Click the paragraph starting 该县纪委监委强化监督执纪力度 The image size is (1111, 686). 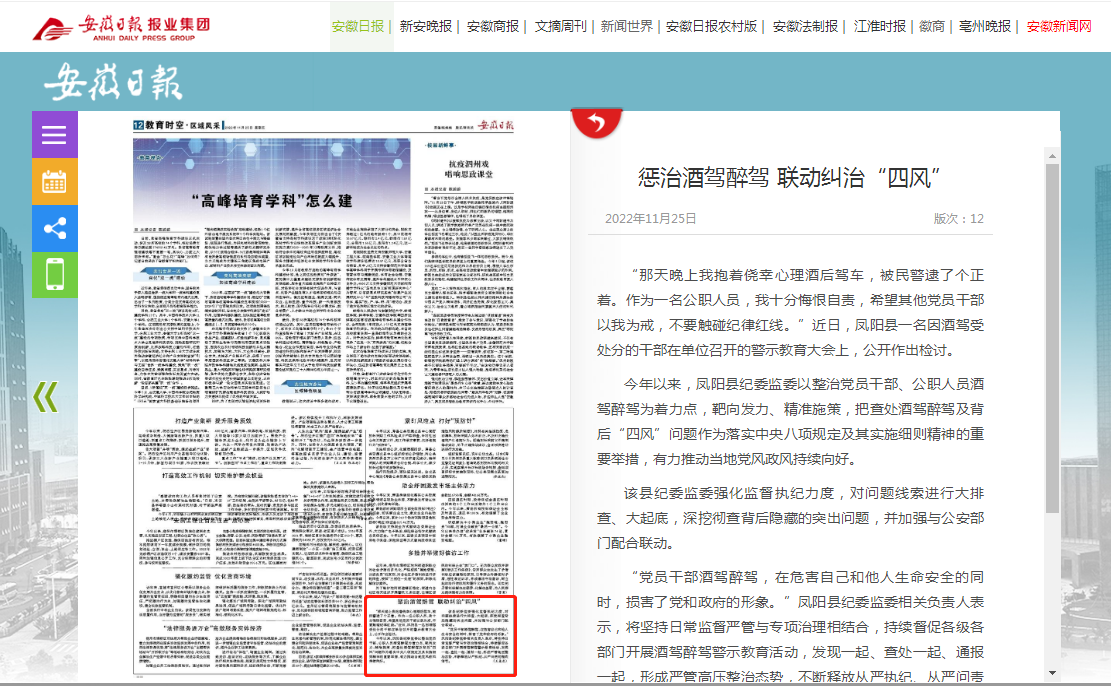click(790, 518)
